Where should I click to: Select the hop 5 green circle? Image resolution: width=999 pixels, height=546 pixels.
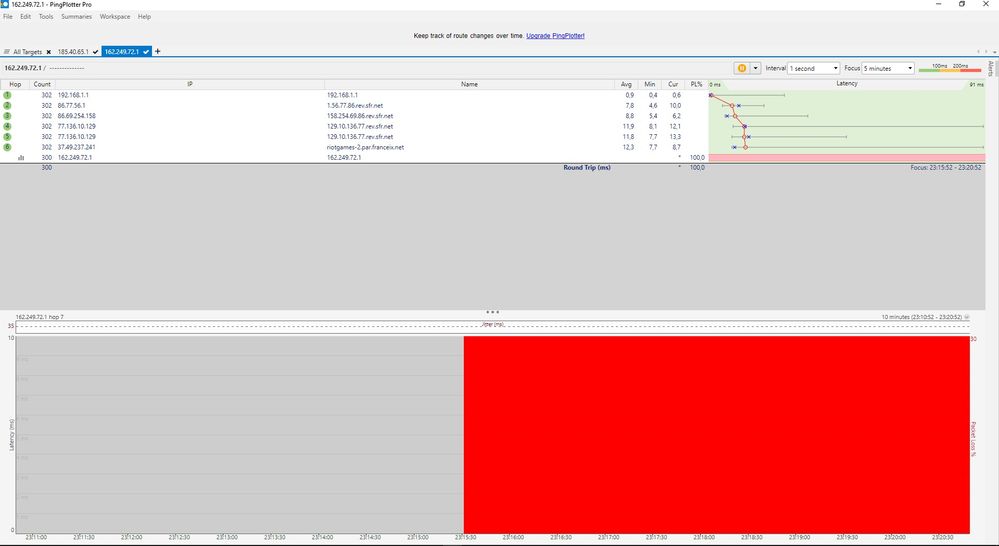(x=7, y=136)
